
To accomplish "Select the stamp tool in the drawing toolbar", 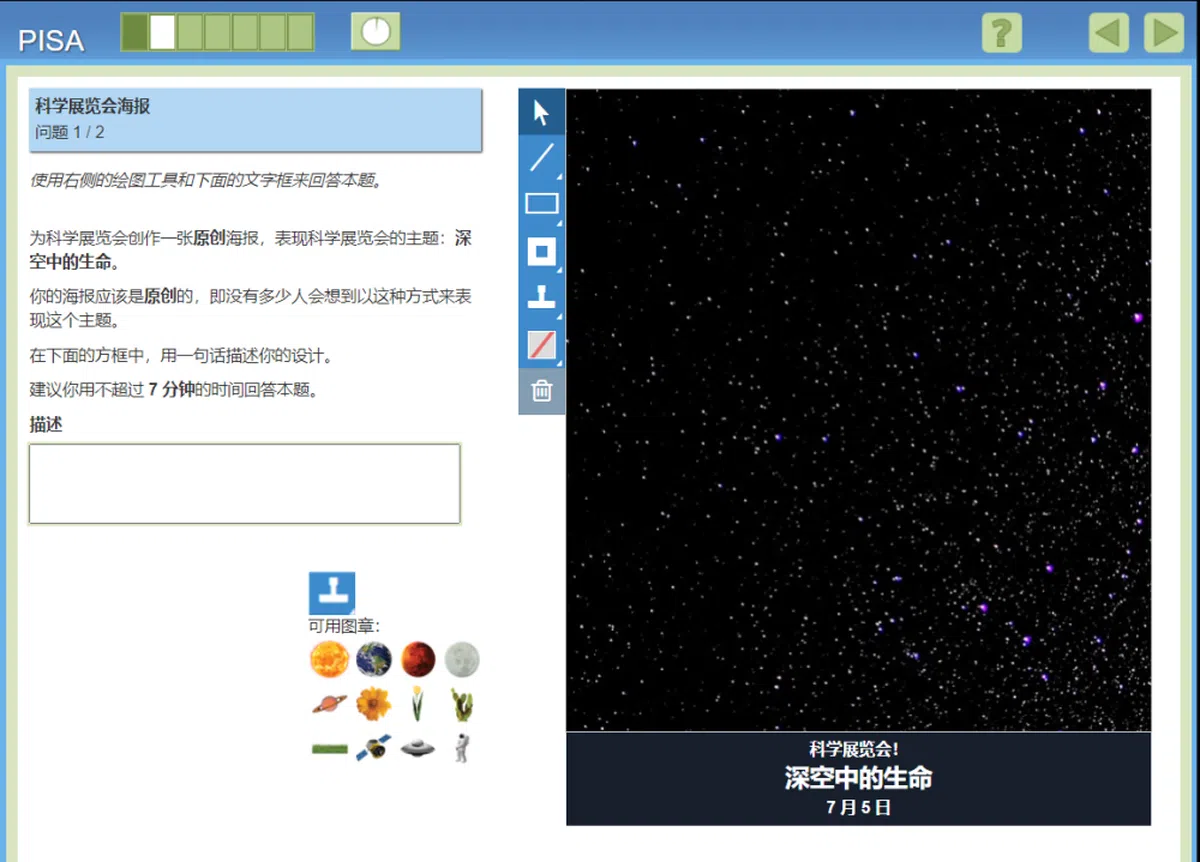I will click(x=541, y=297).
